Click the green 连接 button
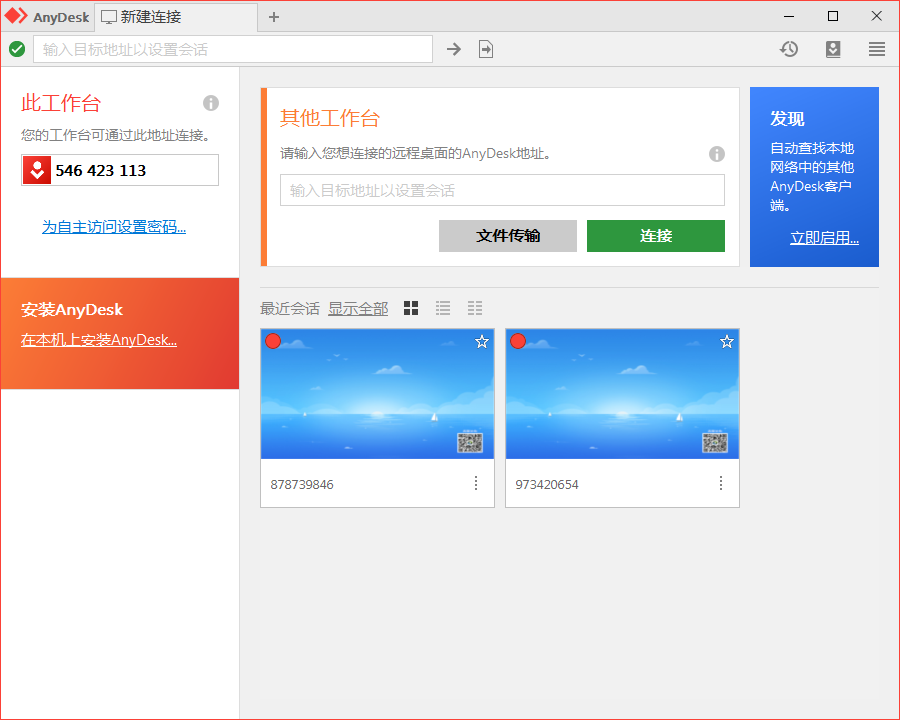Image resolution: width=900 pixels, height=720 pixels. pyautogui.click(x=655, y=235)
